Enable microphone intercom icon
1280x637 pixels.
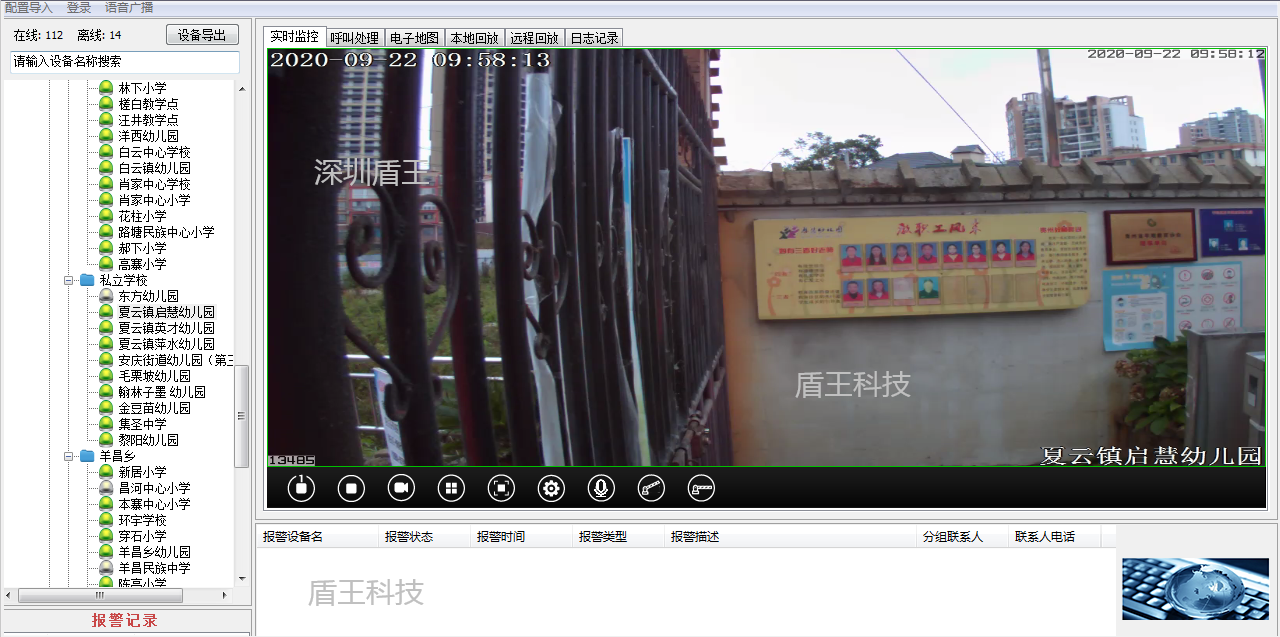[601, 488]
